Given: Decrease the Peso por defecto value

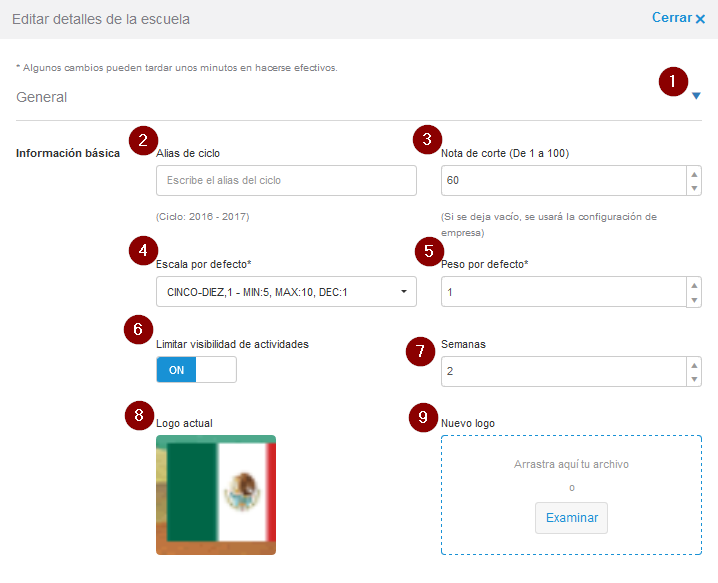Looking at the screenshot, I should click(x=694, y=299).
